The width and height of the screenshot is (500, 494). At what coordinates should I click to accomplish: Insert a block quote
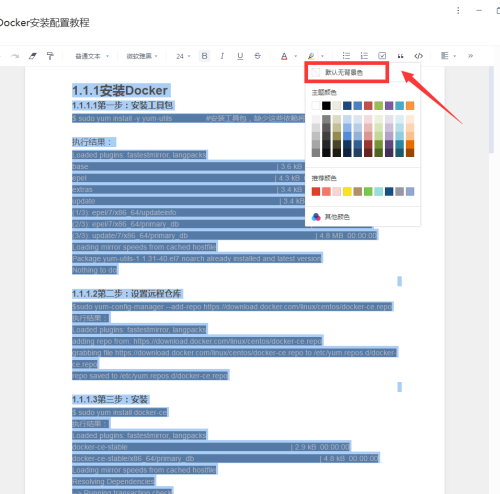[400, 56]
